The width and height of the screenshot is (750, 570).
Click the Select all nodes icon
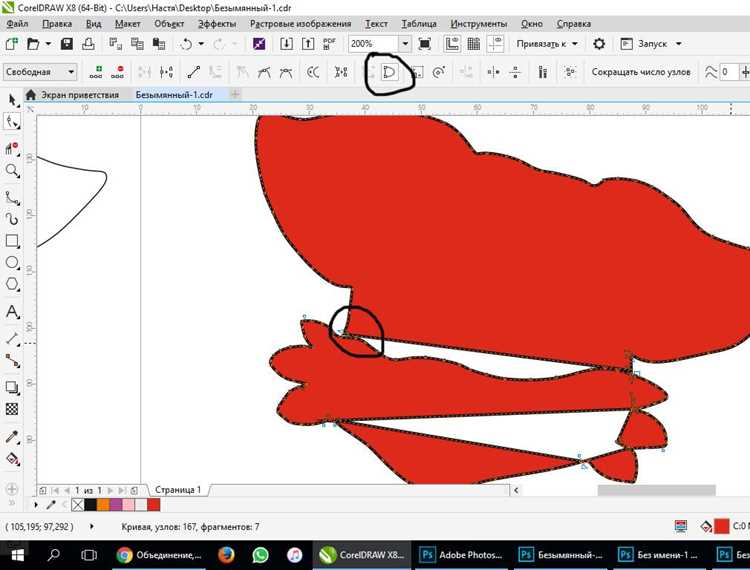570,72
